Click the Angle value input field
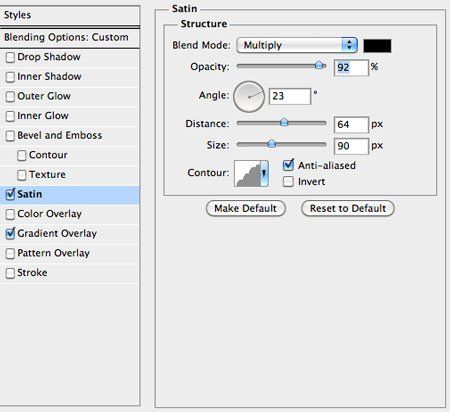 [290, 96]
